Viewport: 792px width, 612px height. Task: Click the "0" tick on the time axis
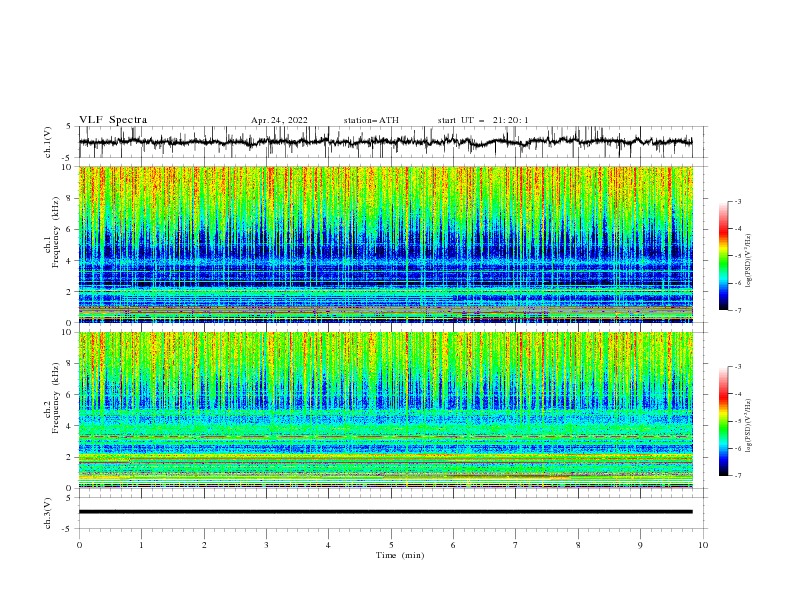79,545
